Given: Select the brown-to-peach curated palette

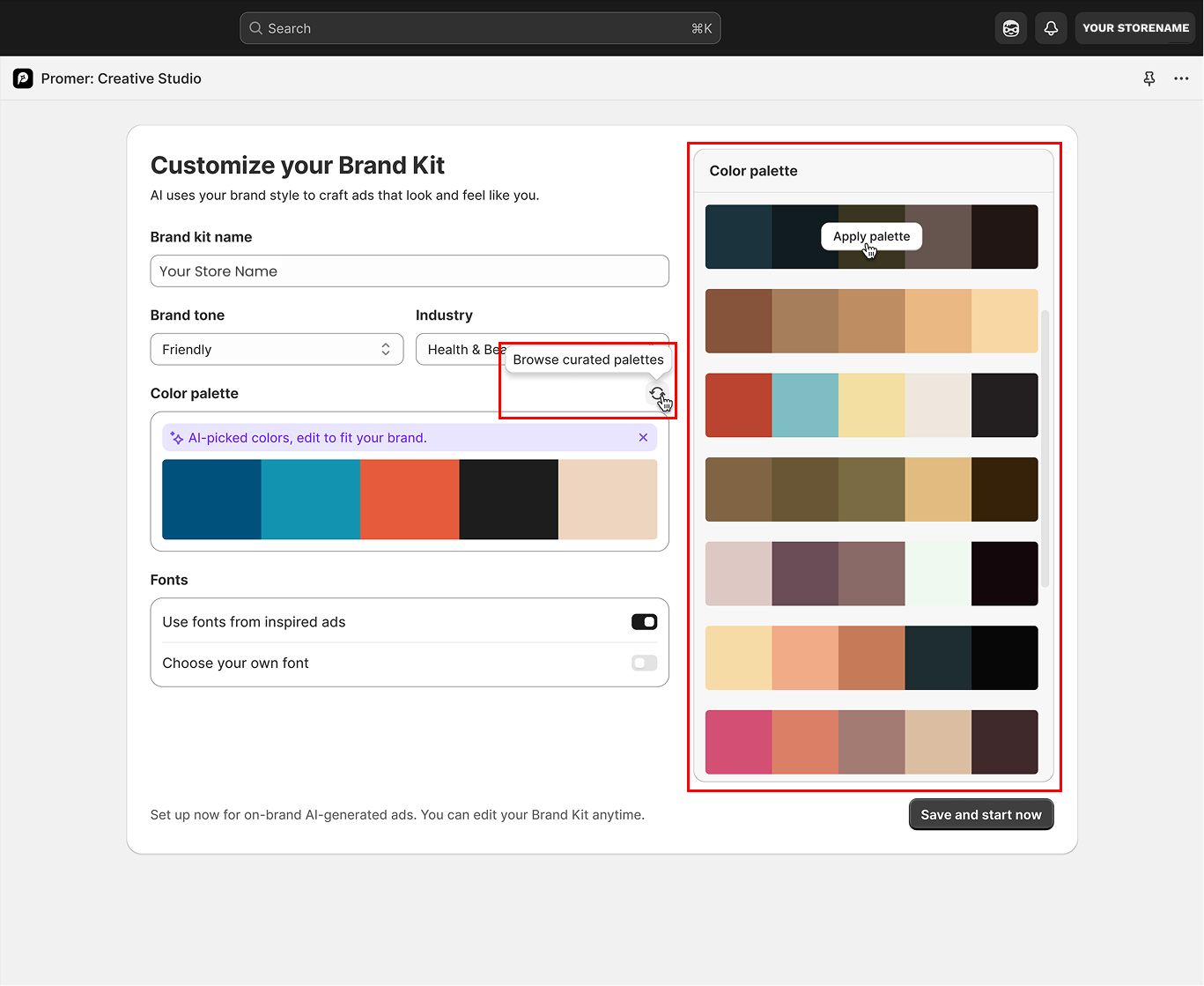Looking at the screenshot, I should point(872,322).
